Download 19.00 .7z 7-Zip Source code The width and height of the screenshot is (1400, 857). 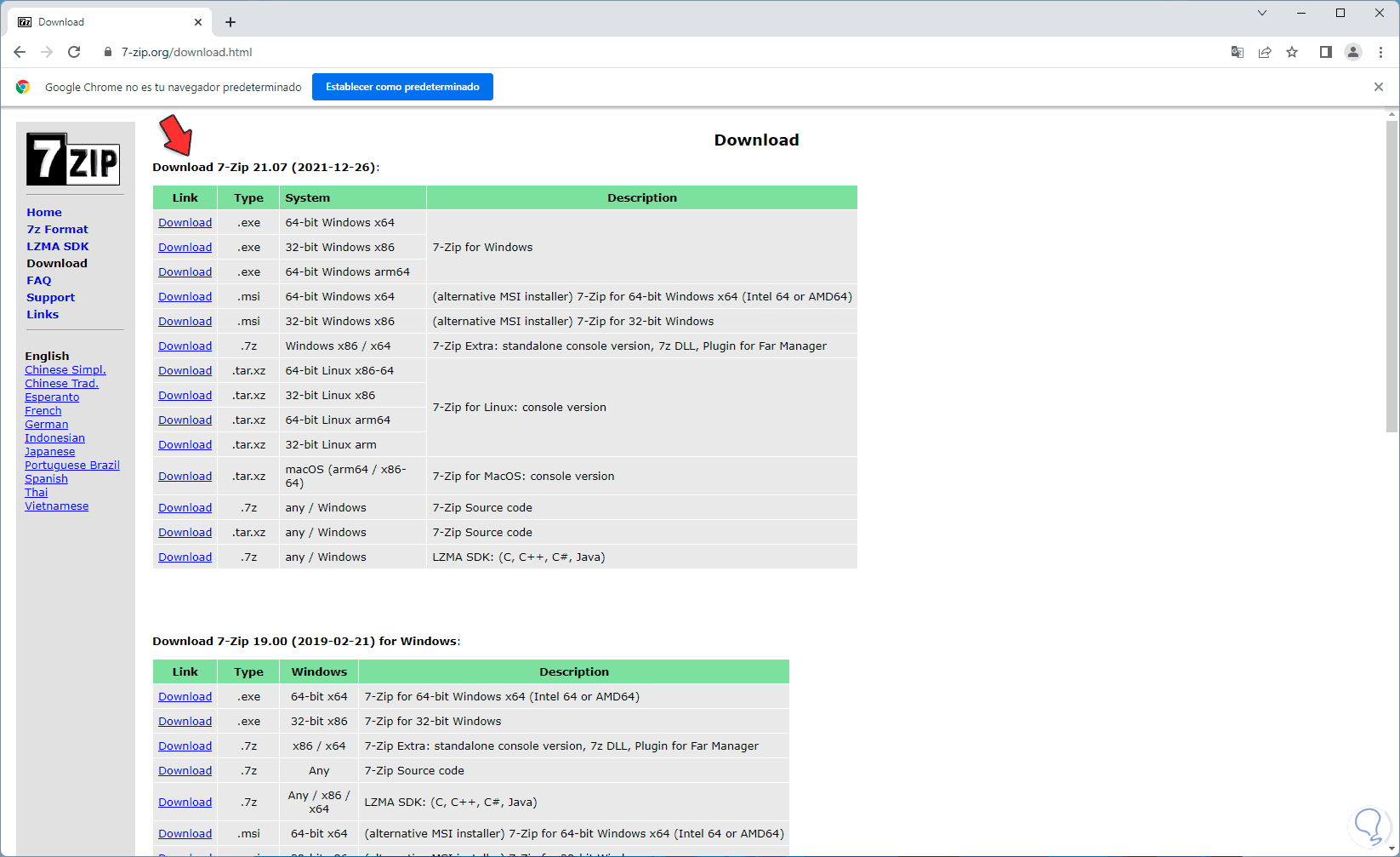pos(185,771)
